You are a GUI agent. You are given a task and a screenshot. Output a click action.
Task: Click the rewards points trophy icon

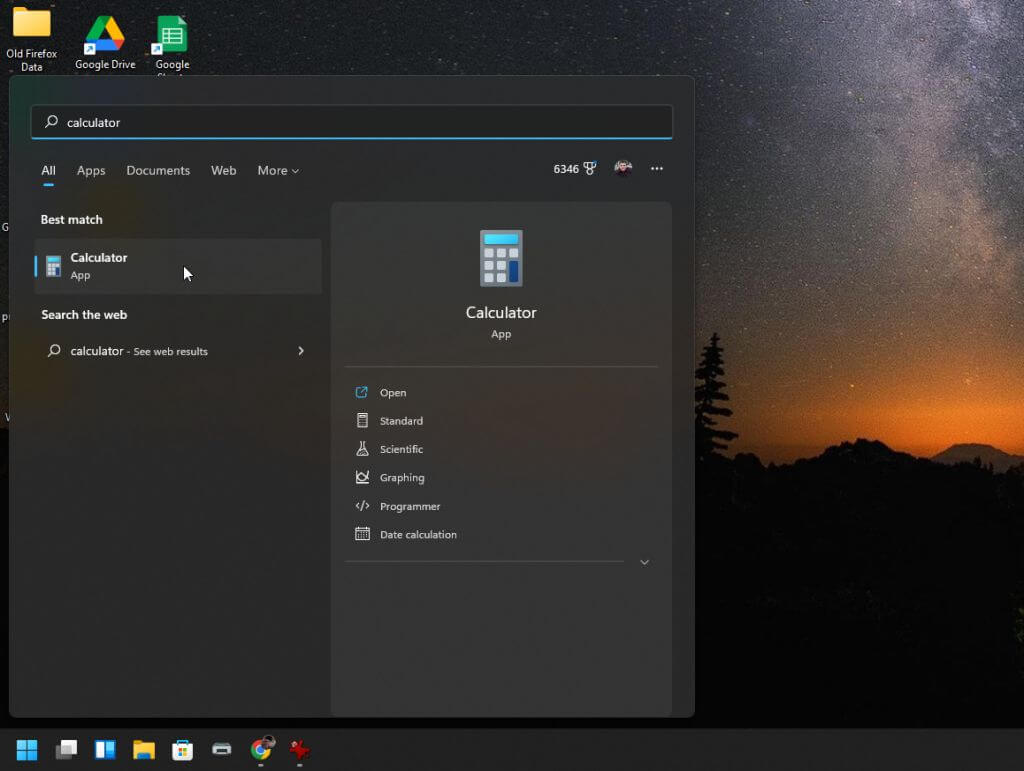click(x=590, y=169)
